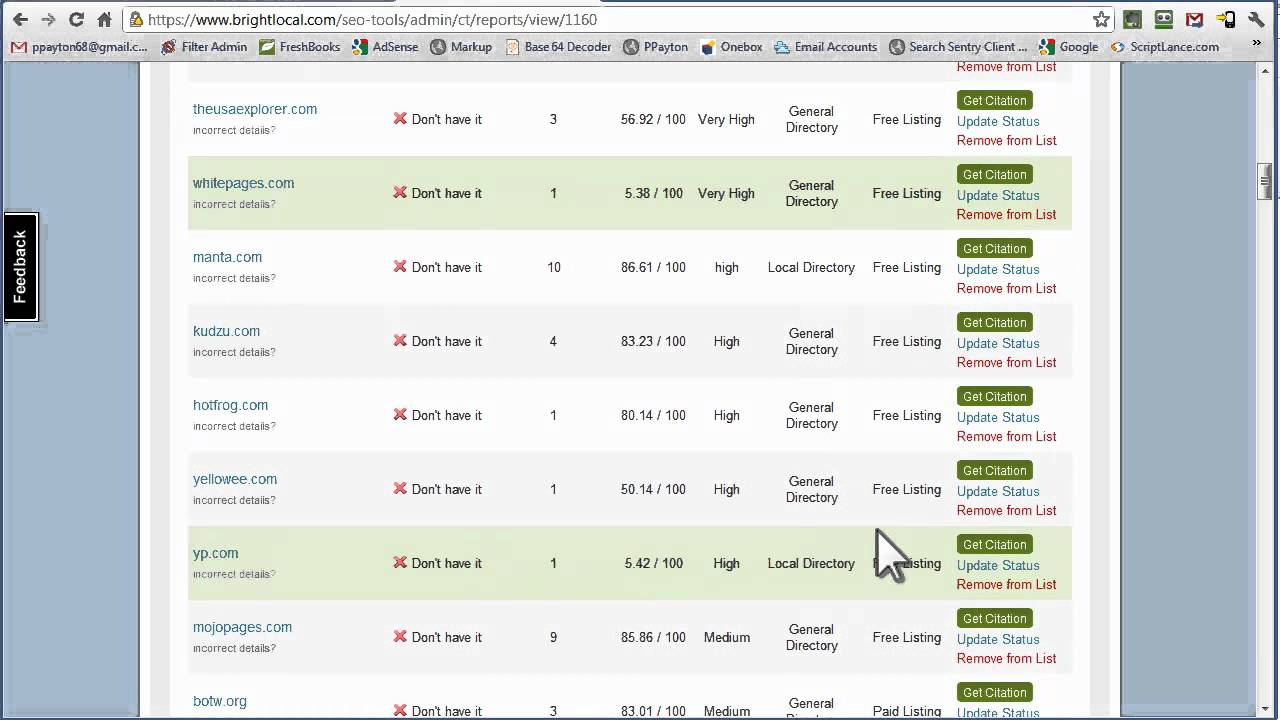Bookmark page with the star icon

(x=1101, y=19)
